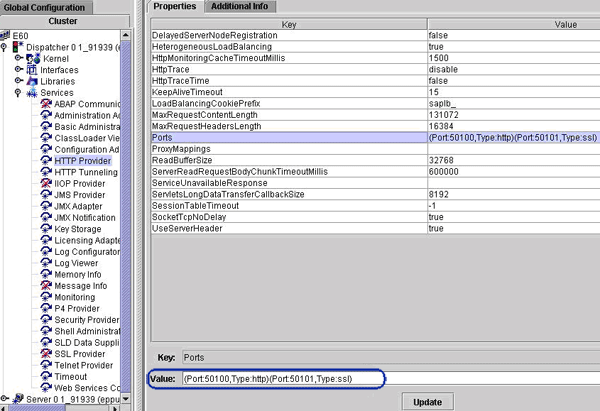Click the Kernel icon in the tree

point(33,59)
